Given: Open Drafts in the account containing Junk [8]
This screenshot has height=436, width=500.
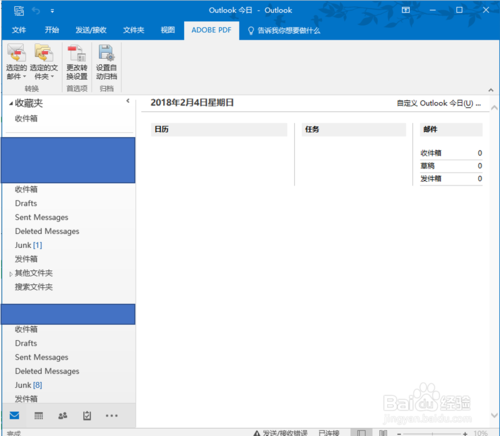Looking at the screenshot, I should coord(26,343).
